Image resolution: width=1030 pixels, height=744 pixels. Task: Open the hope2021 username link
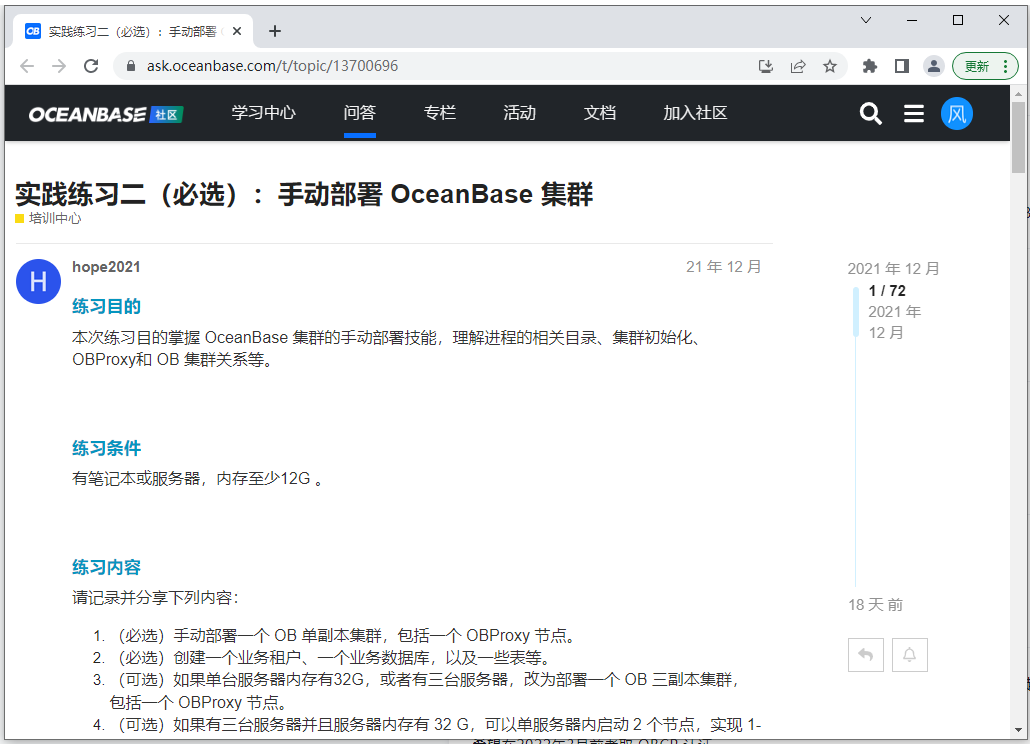click(x=106, y=267)
